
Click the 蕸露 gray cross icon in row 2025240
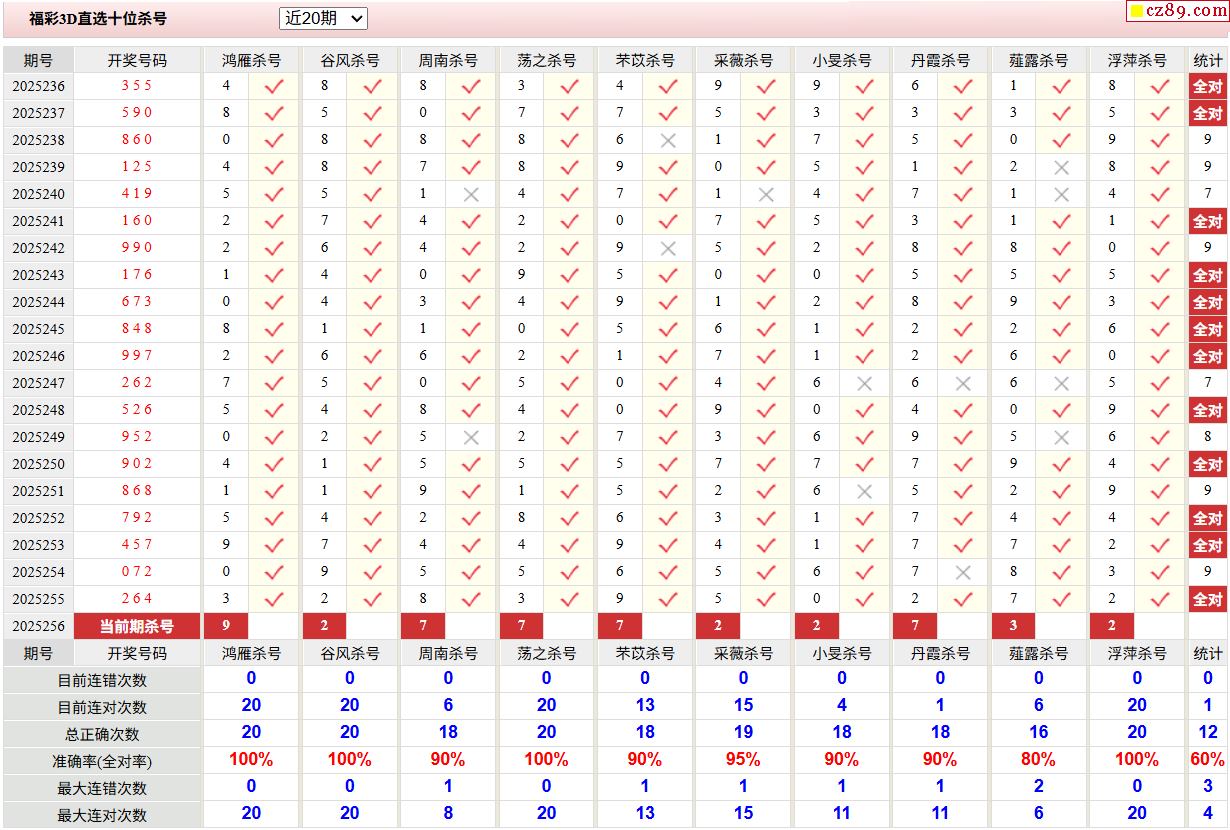click(1062, 194)
